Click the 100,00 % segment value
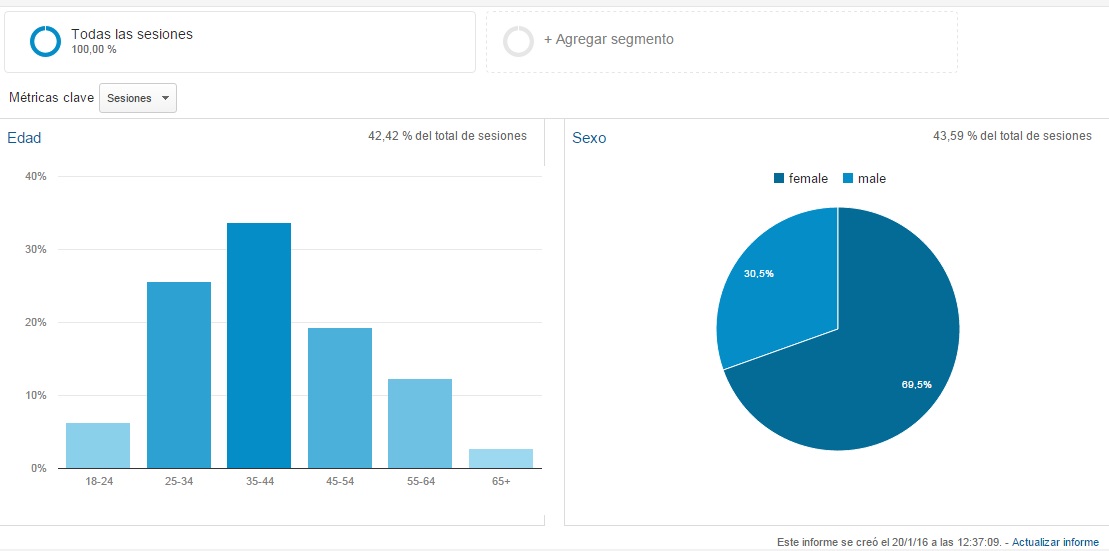The image size is (1109, 551). tap(94, 50)
